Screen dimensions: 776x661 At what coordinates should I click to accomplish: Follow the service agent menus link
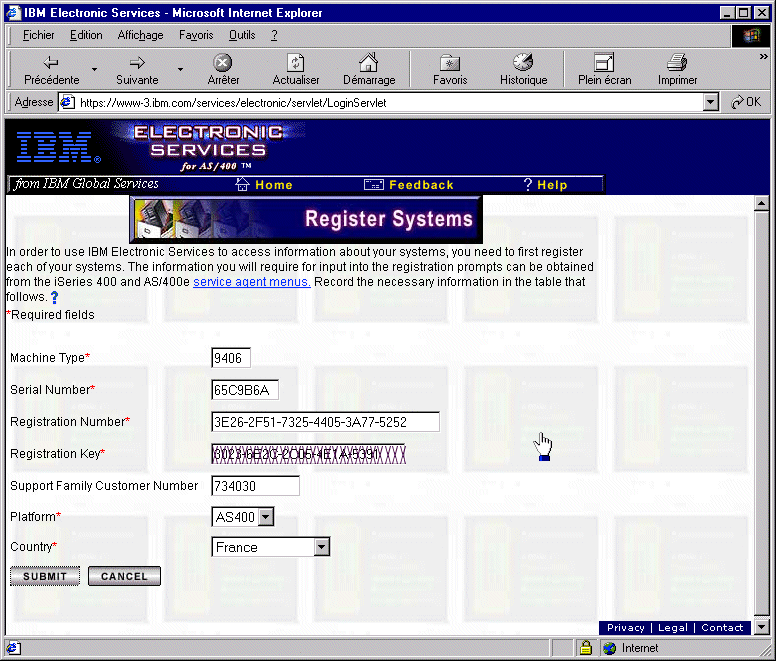(251, 282)
